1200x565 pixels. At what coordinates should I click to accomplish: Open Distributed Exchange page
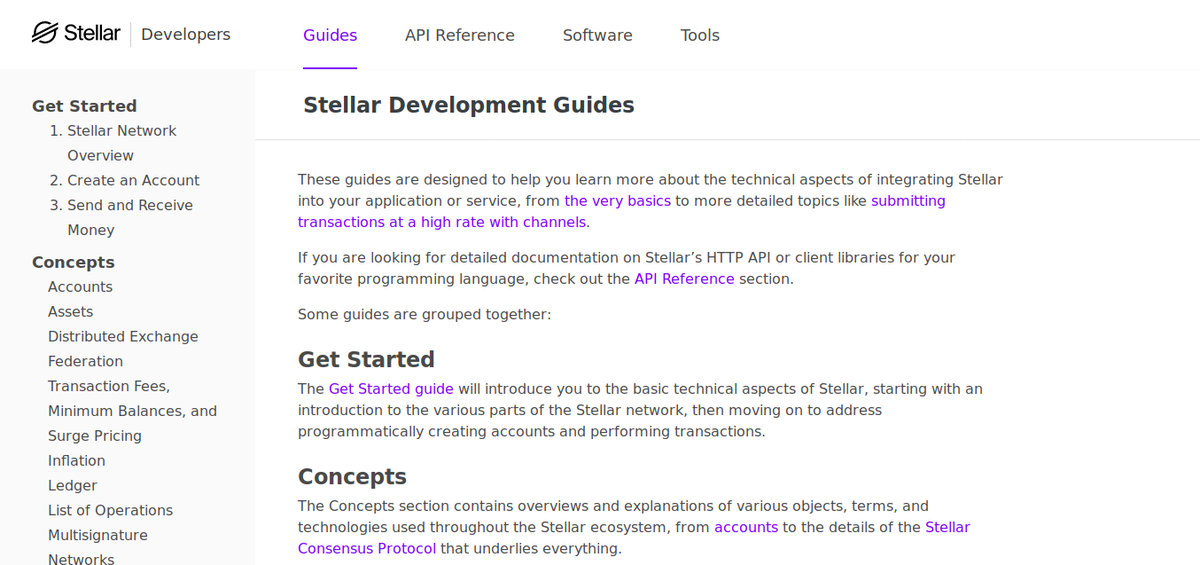123,337
